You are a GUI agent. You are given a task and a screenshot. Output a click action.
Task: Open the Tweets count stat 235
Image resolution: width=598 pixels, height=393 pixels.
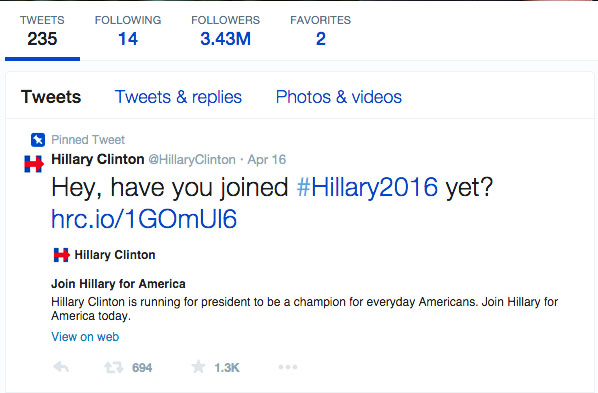click(x=42, y=31)
